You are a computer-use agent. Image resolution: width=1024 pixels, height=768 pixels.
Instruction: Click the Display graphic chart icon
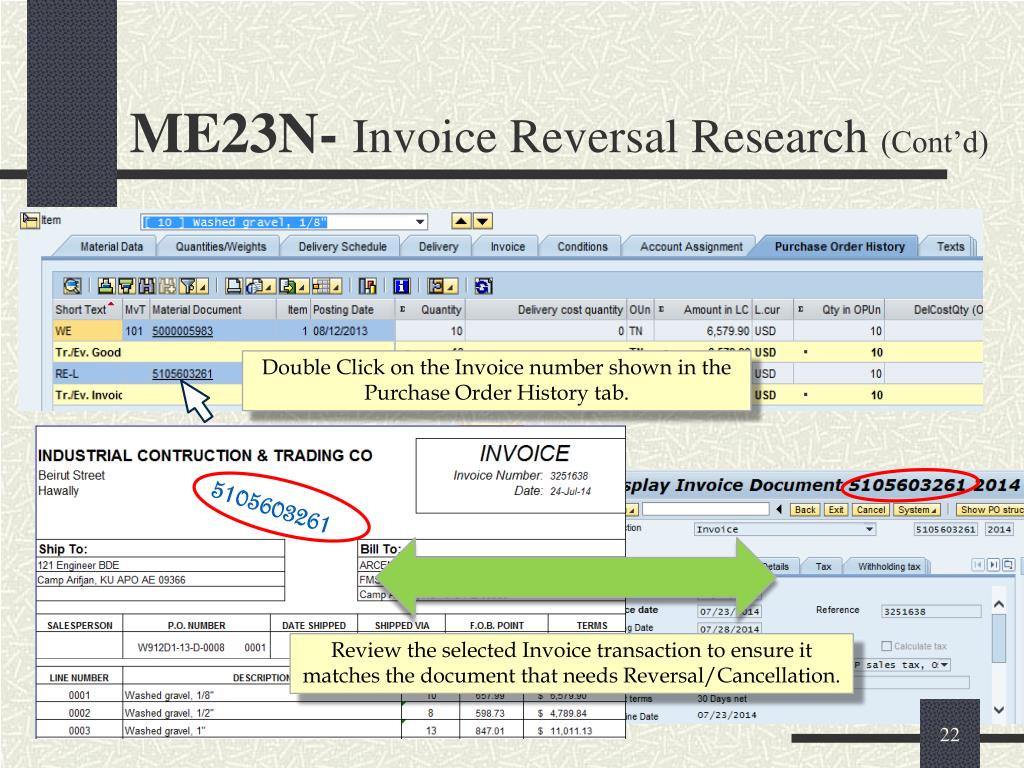(x=368, y=285)
